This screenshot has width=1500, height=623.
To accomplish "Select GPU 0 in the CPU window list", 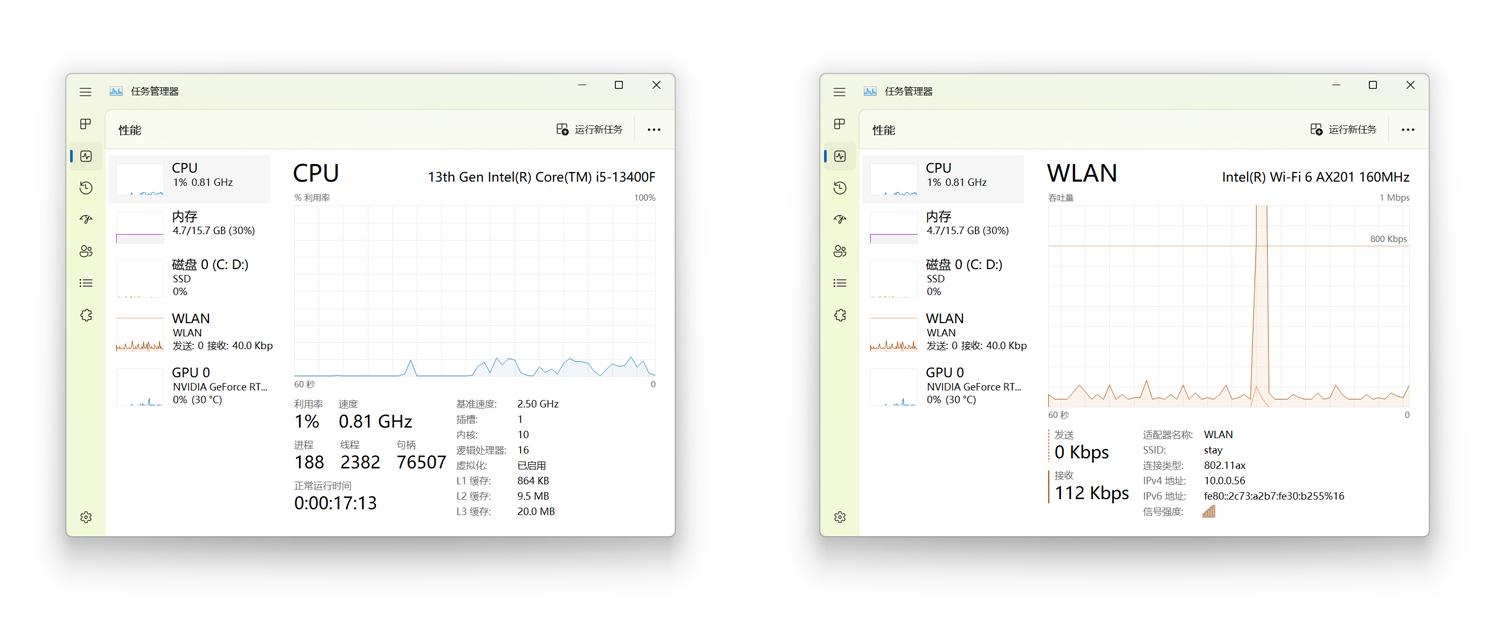I will tap(189, 386).
